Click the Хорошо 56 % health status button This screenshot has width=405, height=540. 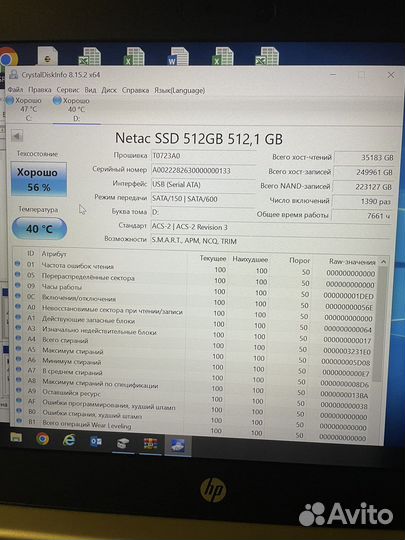point(39,179)
